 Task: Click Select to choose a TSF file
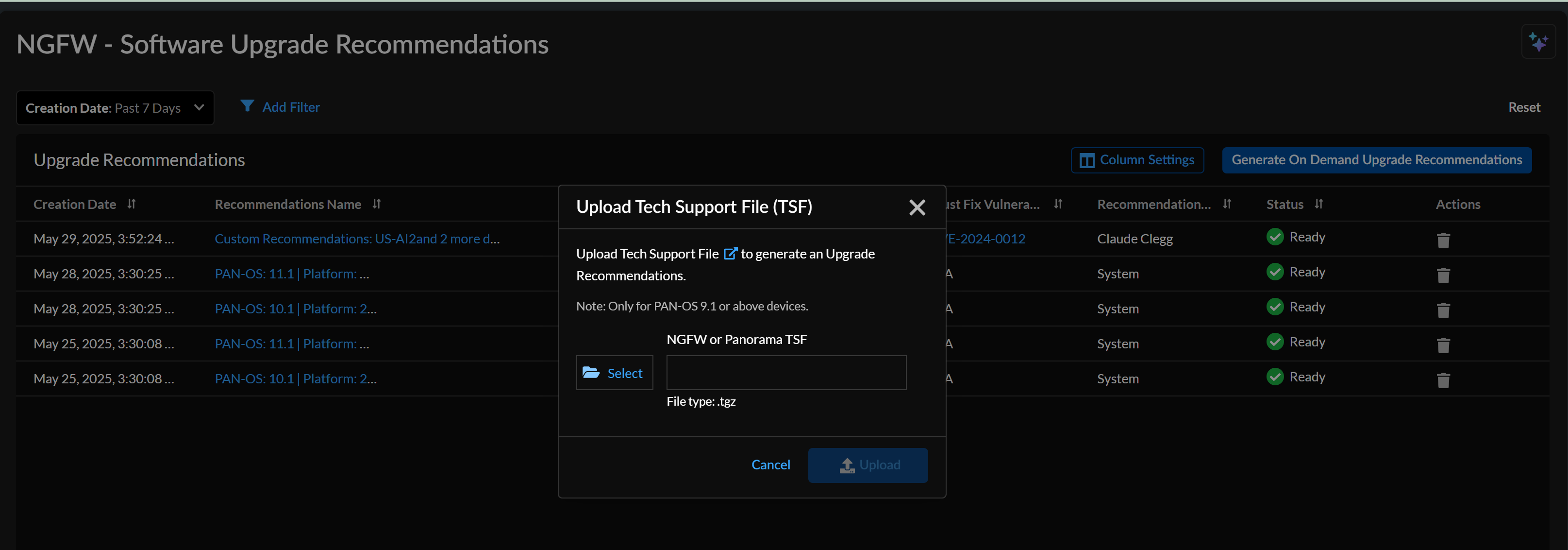614,373
